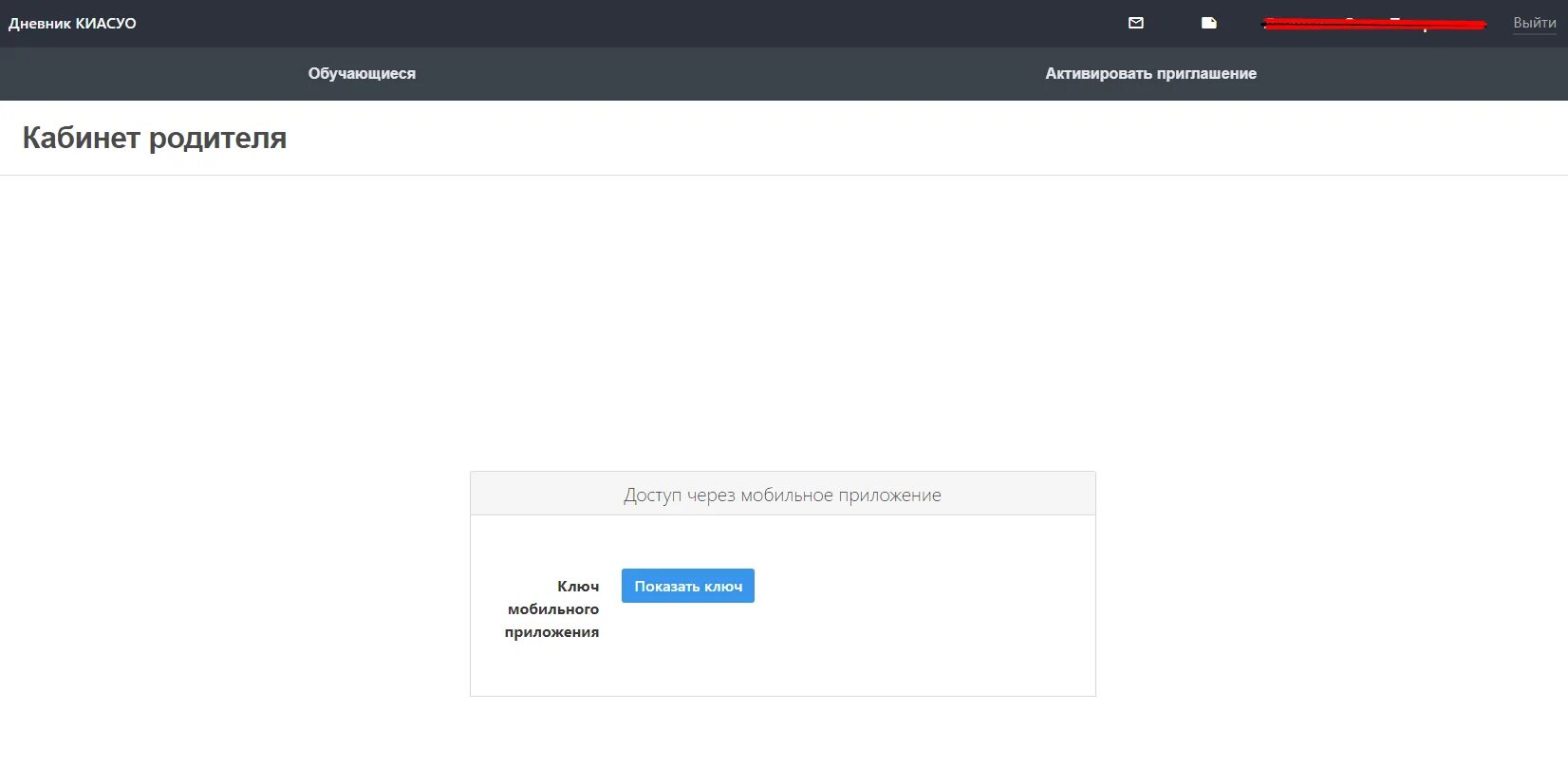Open the messages envelope icon
1568x767 pixels.
pos(1135,23)
